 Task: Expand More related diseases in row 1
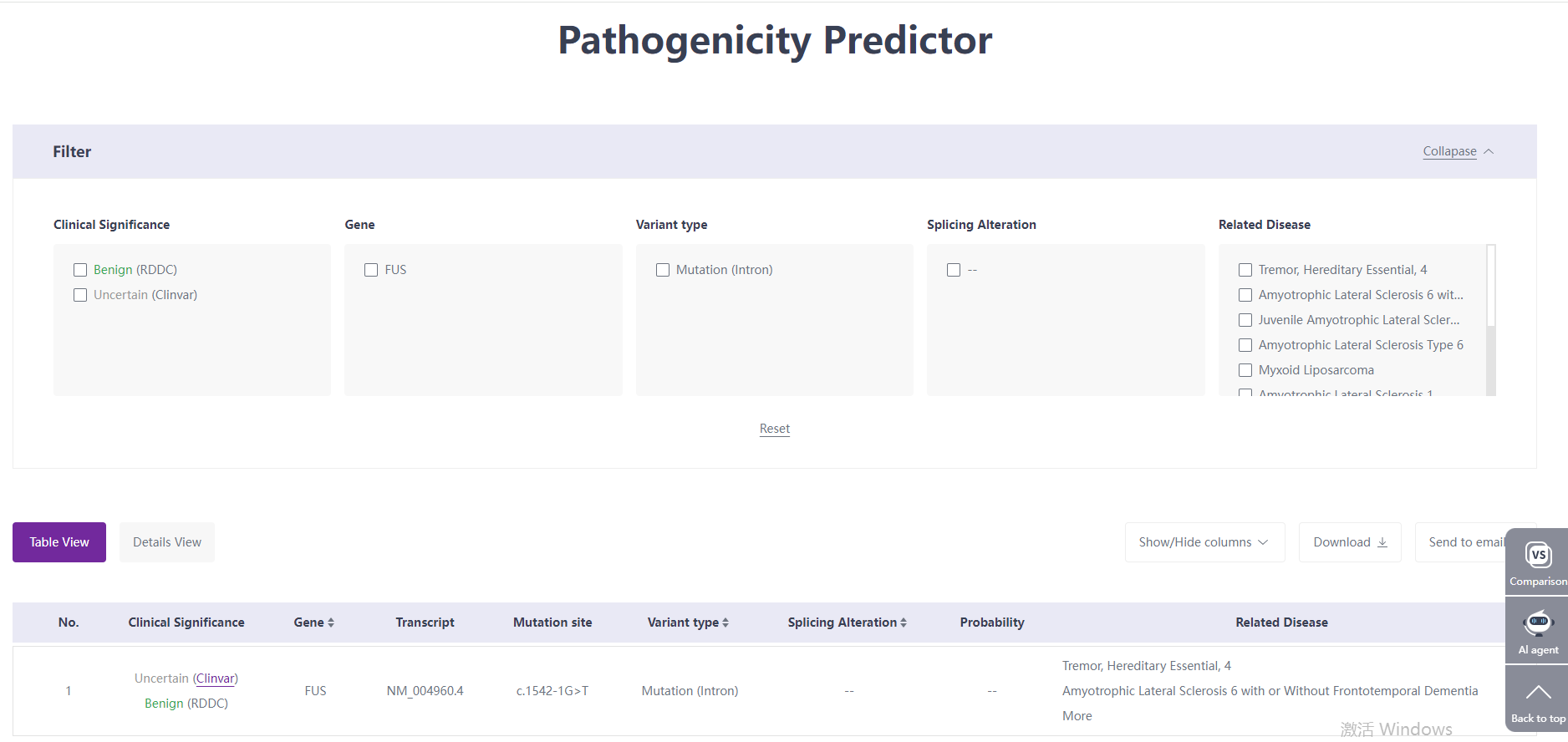point(1077,716)
